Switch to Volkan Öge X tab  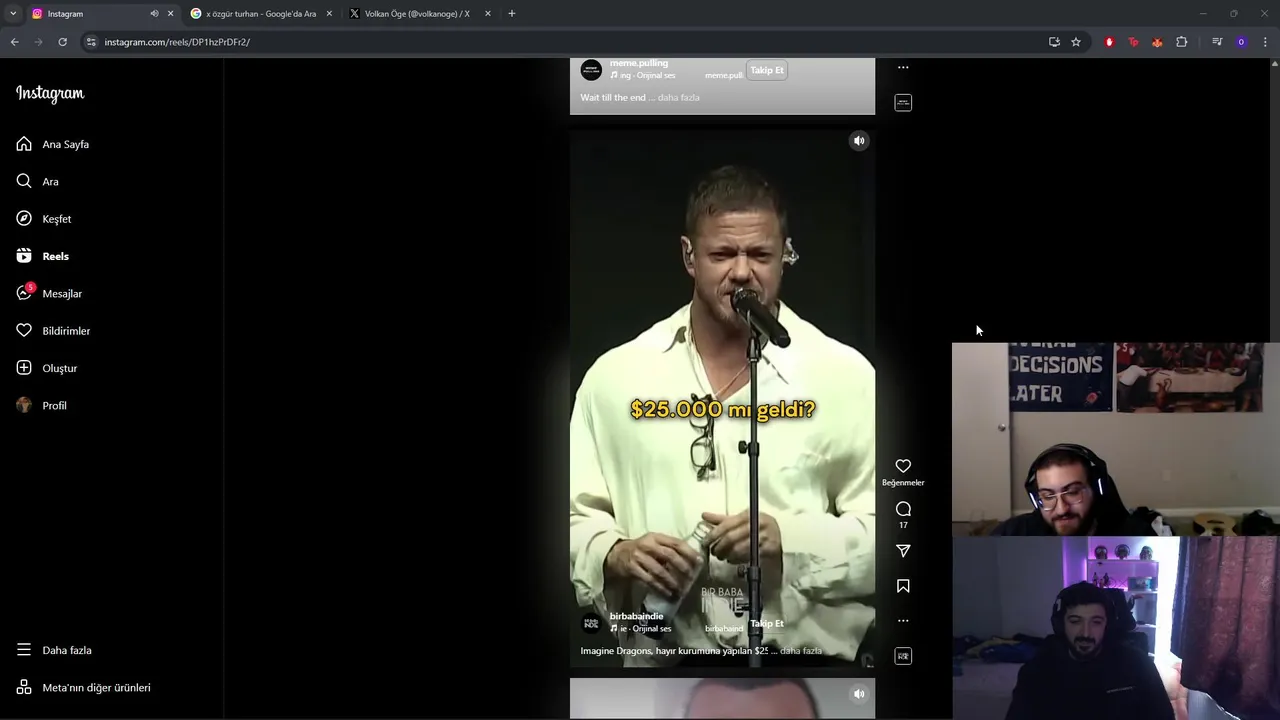[x=420, y=14]
